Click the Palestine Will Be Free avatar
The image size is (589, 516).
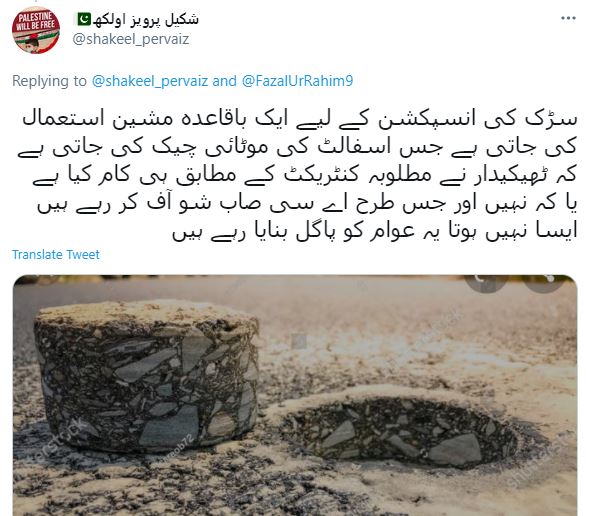point(36,30)
